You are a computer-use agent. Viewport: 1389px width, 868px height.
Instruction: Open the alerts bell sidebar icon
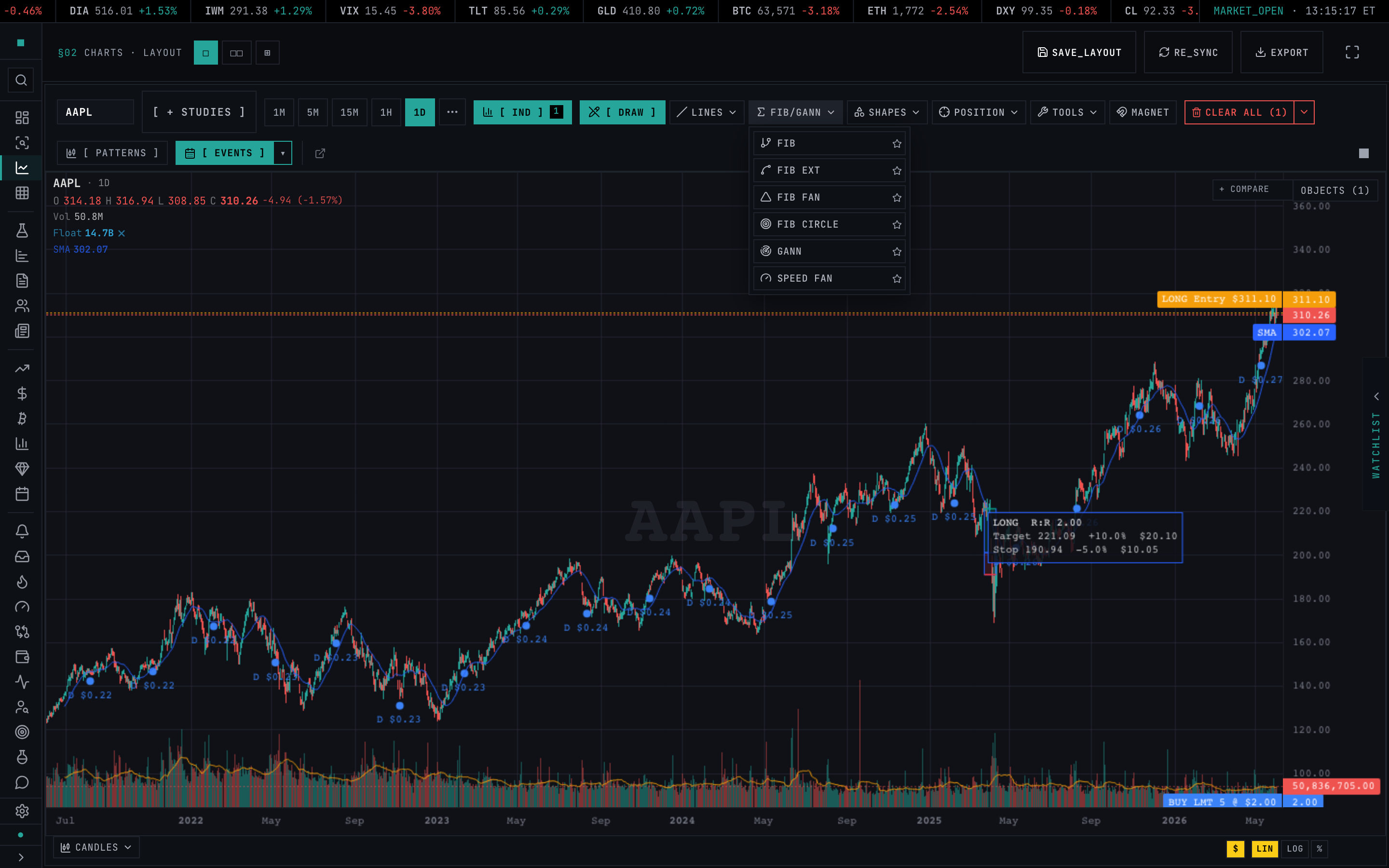click(x=22, y=531)
